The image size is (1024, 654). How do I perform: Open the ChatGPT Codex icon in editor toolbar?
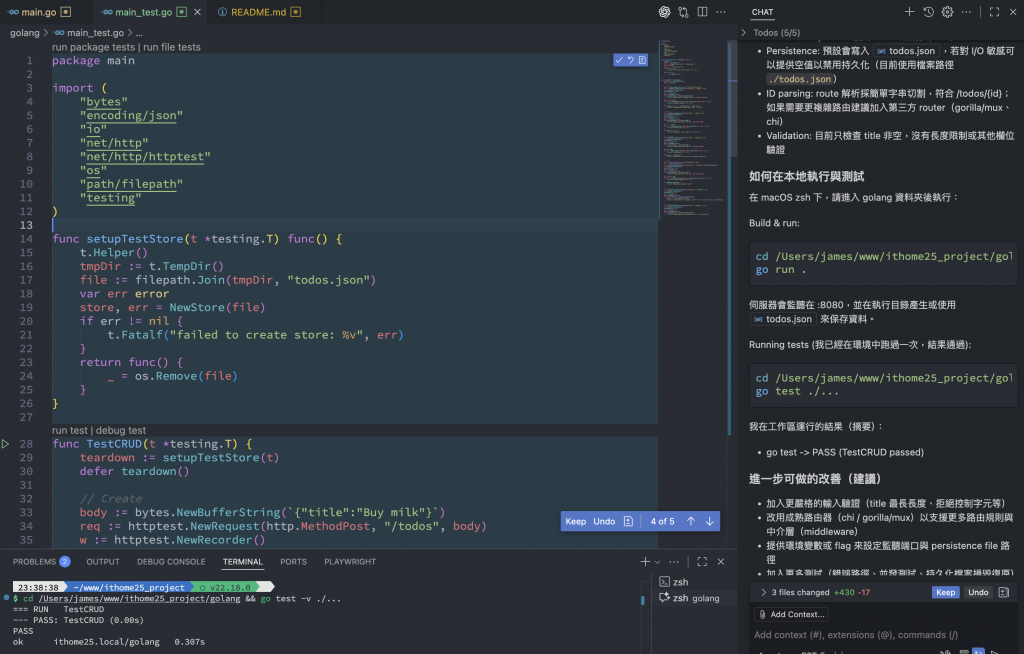[664, 12]
